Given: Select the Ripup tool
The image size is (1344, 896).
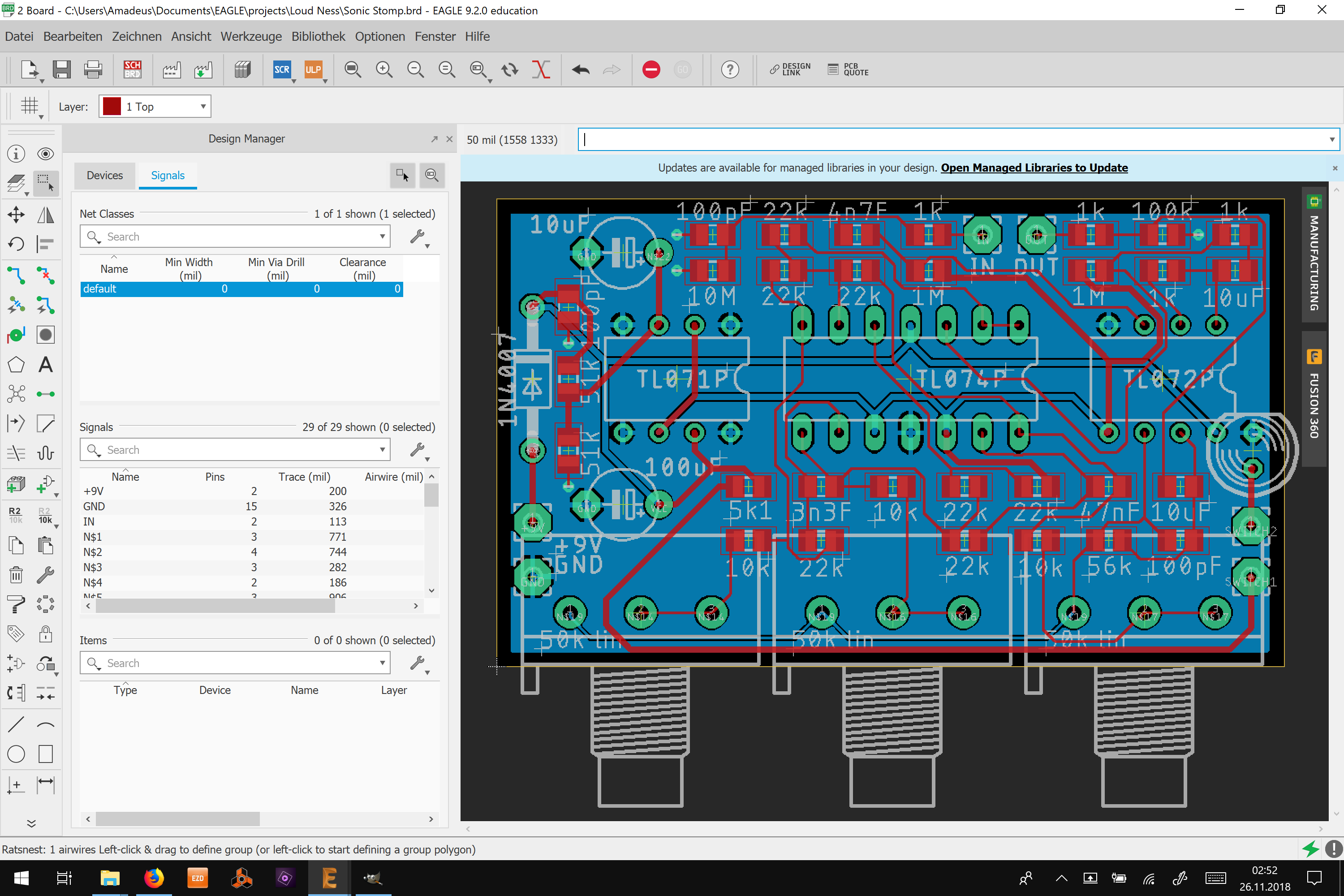Looking at the screenshot, I should [45, 276].
